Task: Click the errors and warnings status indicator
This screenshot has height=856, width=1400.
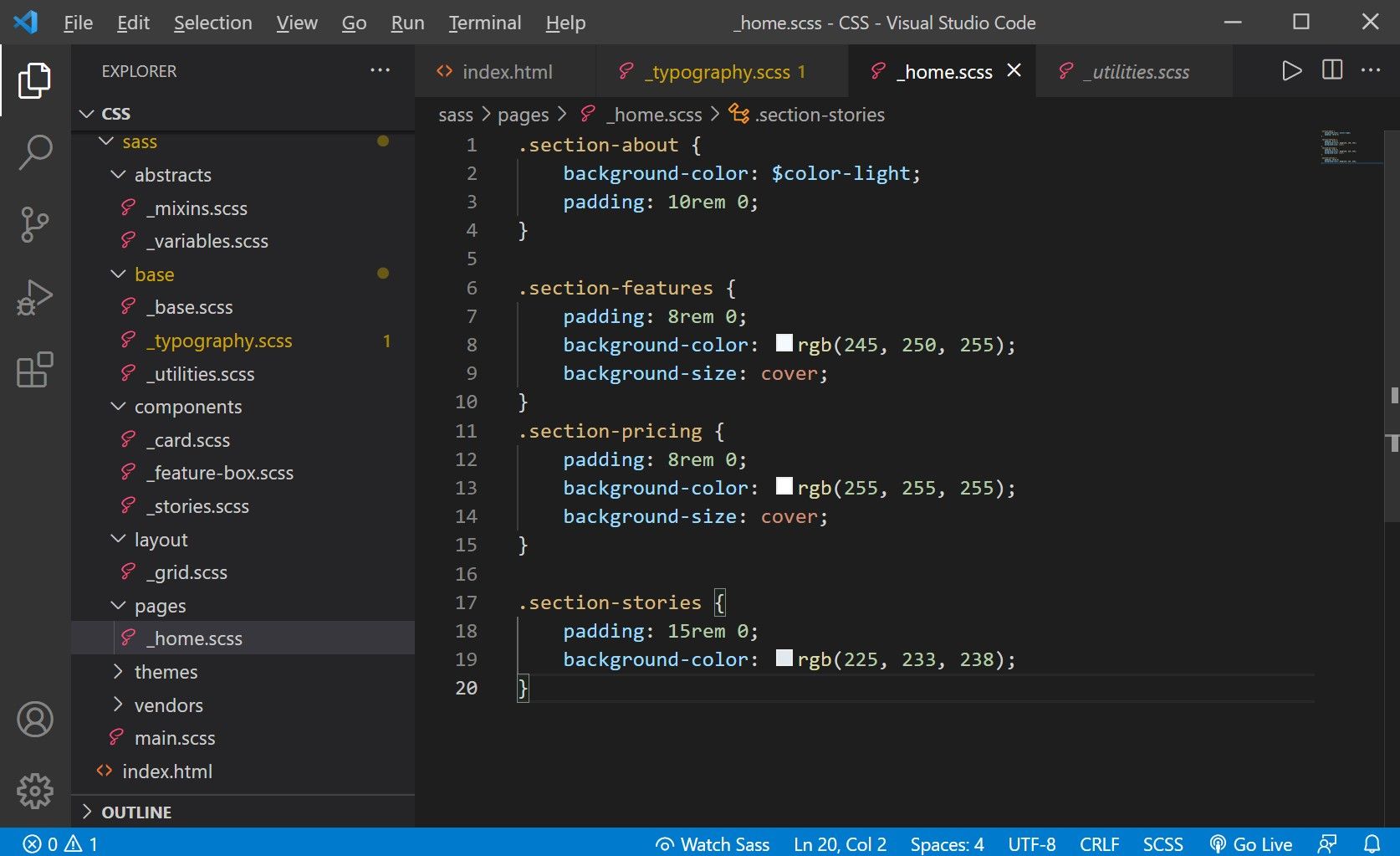Action: coord(60,843)
